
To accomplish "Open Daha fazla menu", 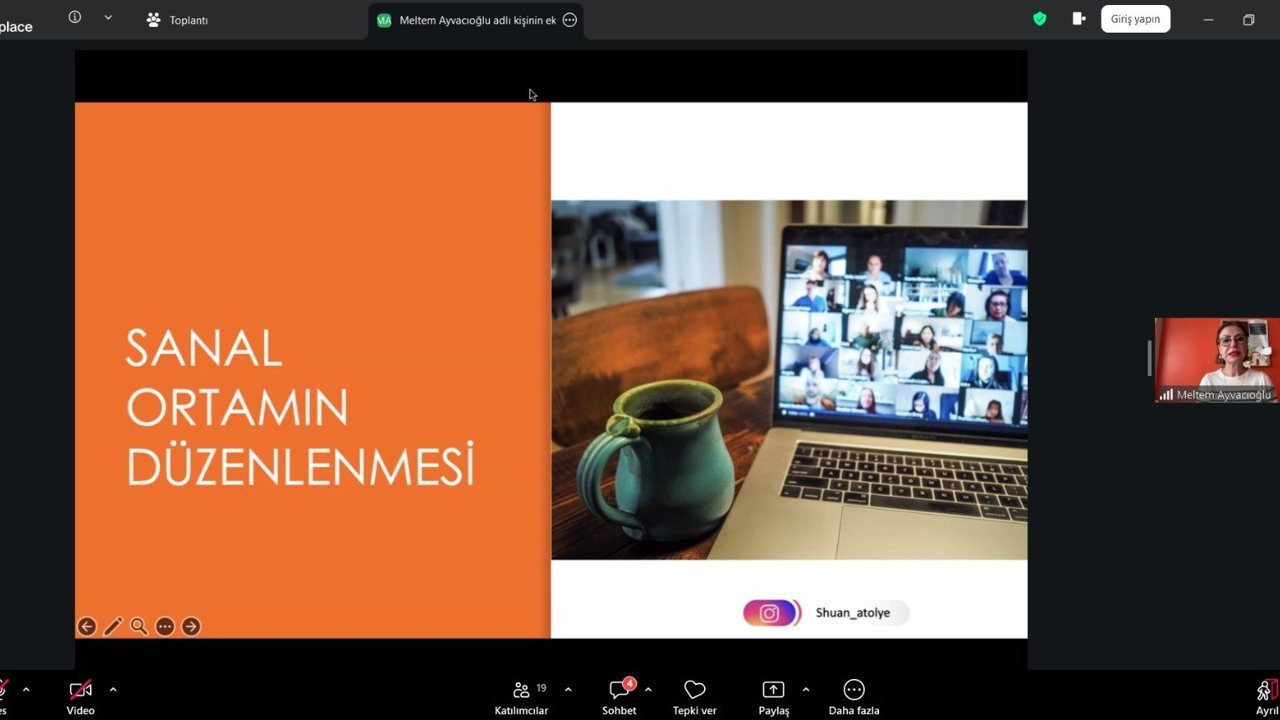I will [x=853, y=696].
